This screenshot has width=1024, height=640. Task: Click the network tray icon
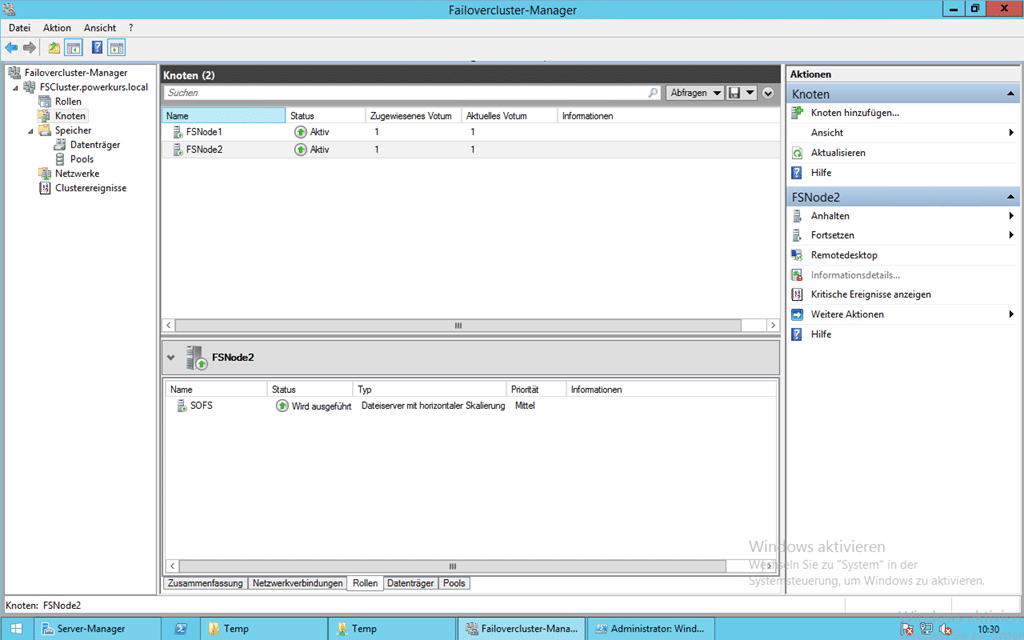(x=926, y=629)
